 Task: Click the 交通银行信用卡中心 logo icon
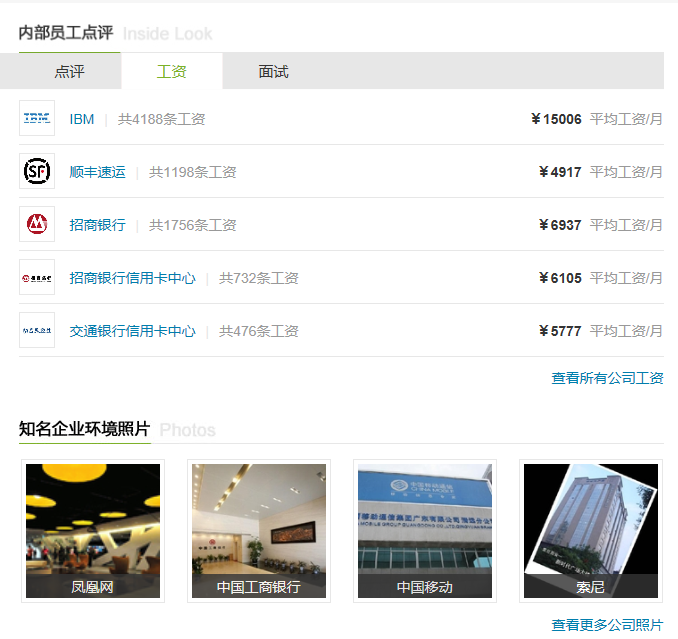tap(37, 330)
